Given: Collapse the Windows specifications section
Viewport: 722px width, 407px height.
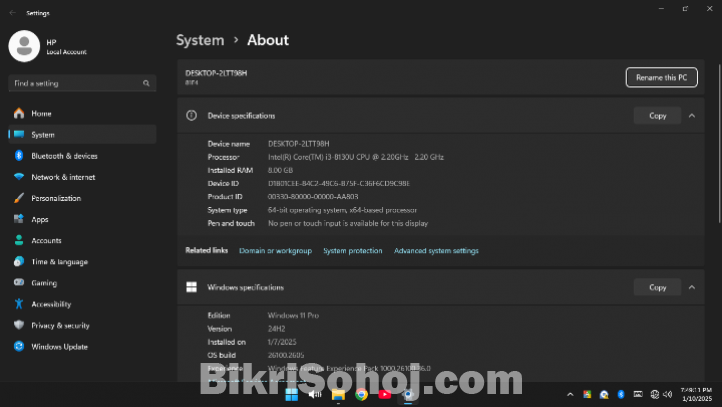Looking at the screenshot, I should point(692,287).
